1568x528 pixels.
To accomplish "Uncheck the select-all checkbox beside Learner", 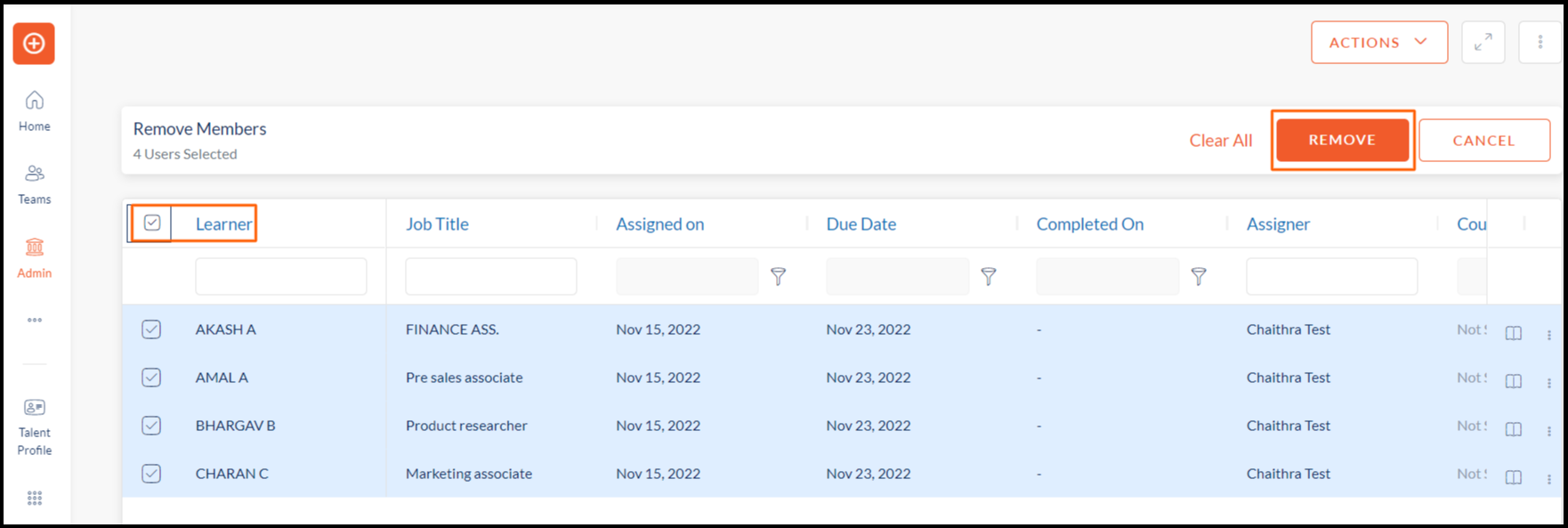I will (x=152, y=223).
